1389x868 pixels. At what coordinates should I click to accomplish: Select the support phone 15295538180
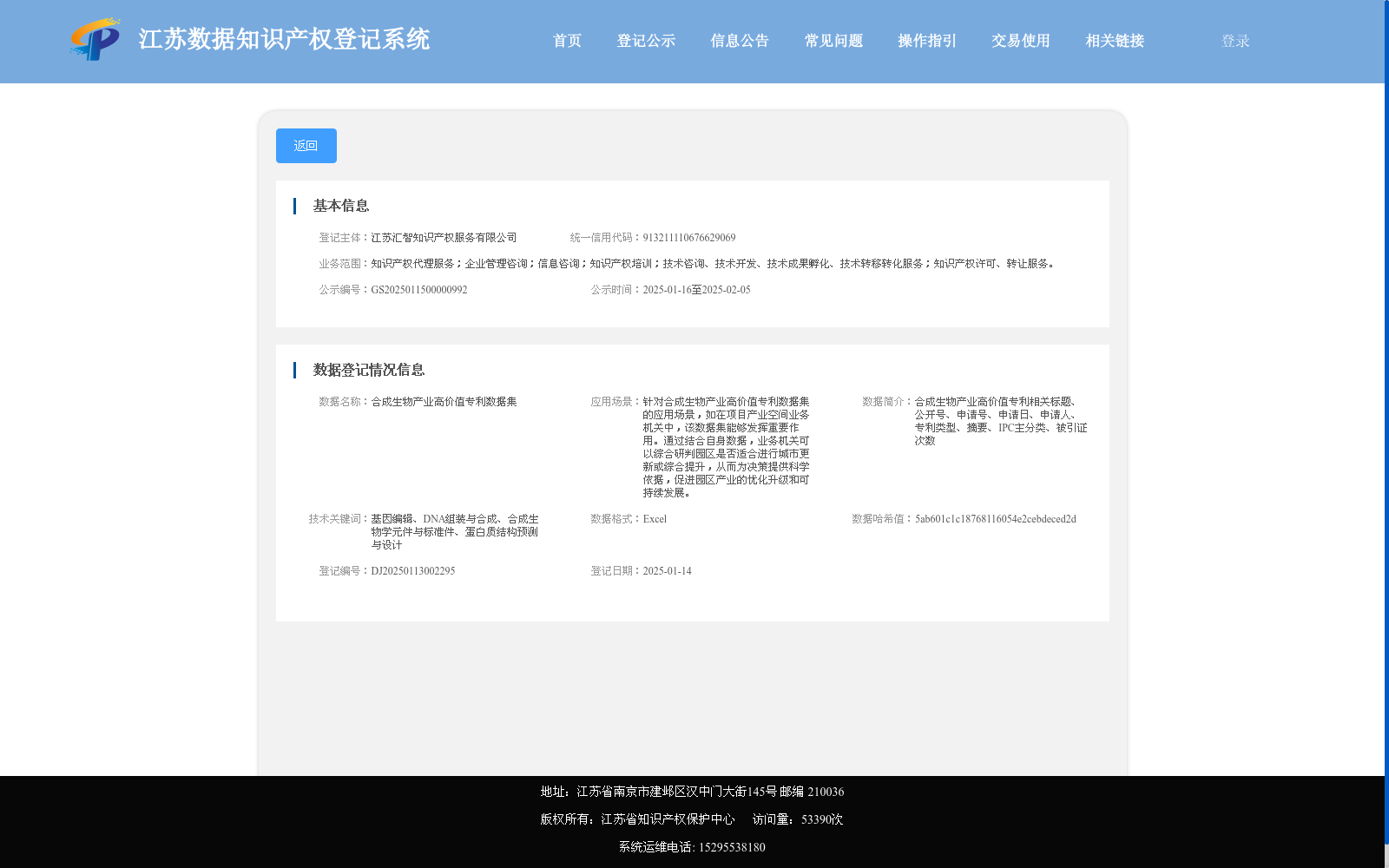(732, 847)
